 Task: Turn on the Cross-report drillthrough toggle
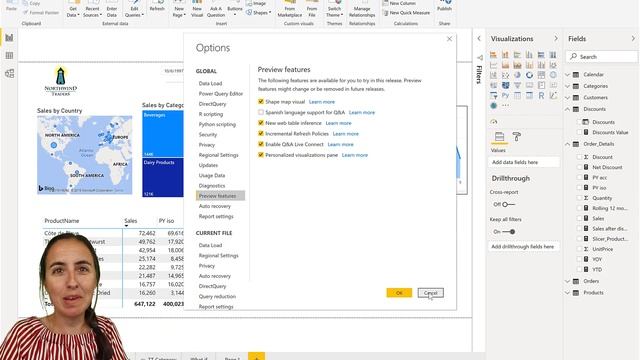pyautogui.click(x=509, y=204)
